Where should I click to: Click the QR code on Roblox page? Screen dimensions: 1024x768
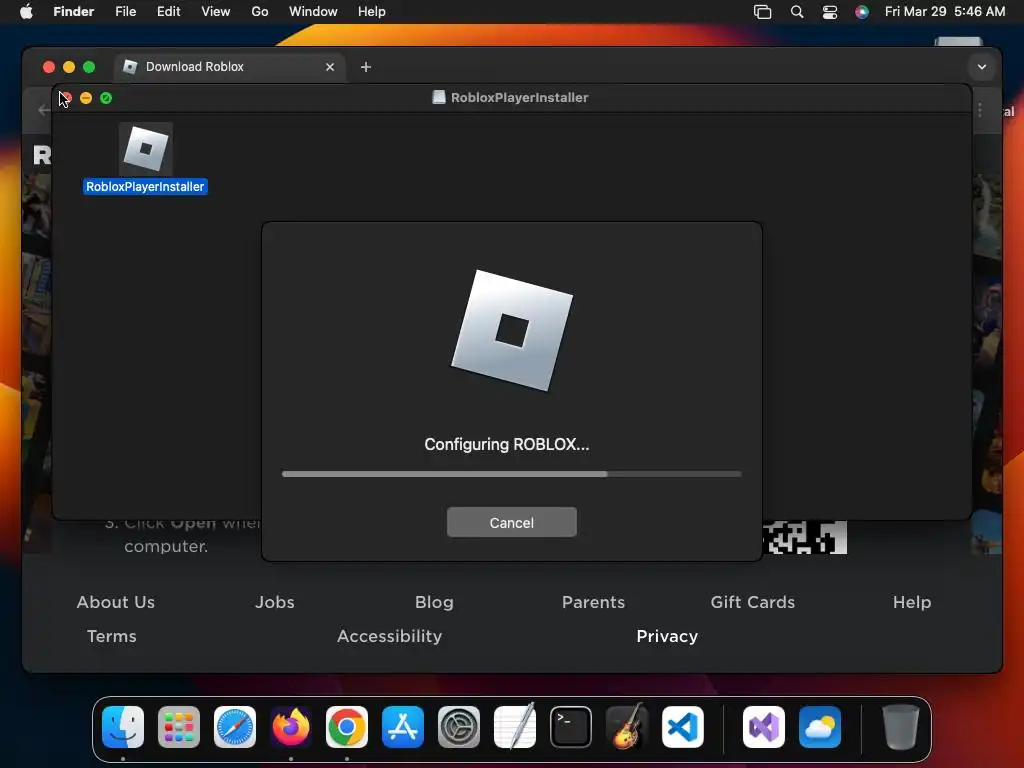[x=805, y=537]
